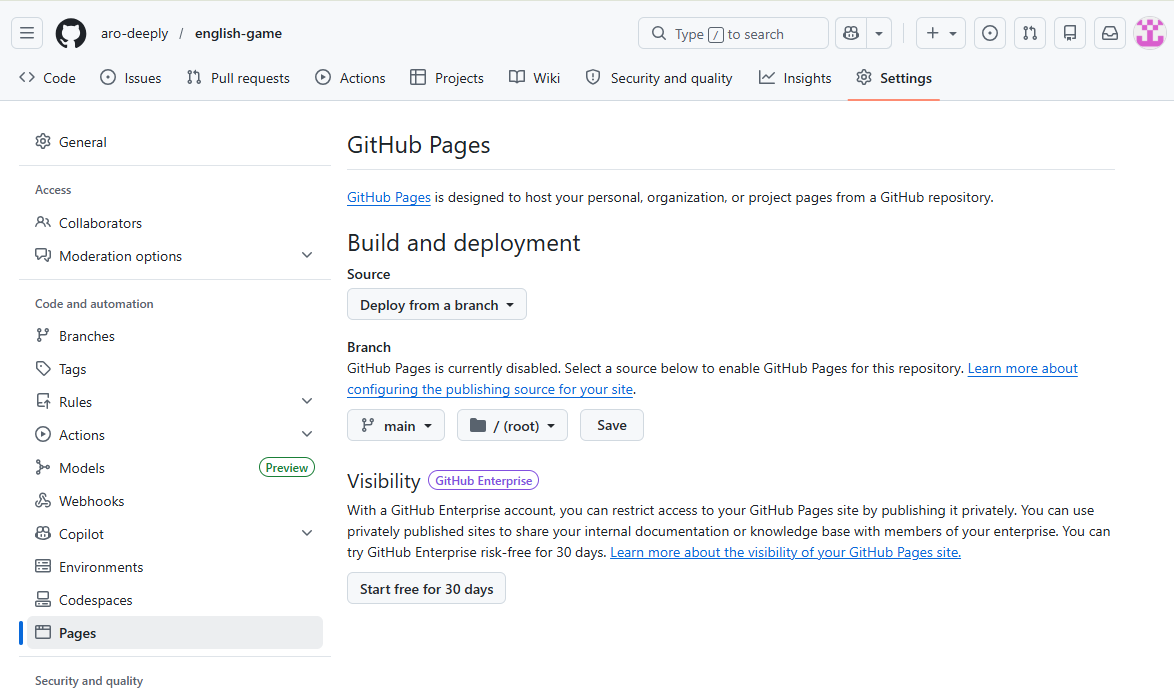This screenshot has height=691, width=1174.
Task: Expand Moderation options section
Action: [x=174, y=256]
